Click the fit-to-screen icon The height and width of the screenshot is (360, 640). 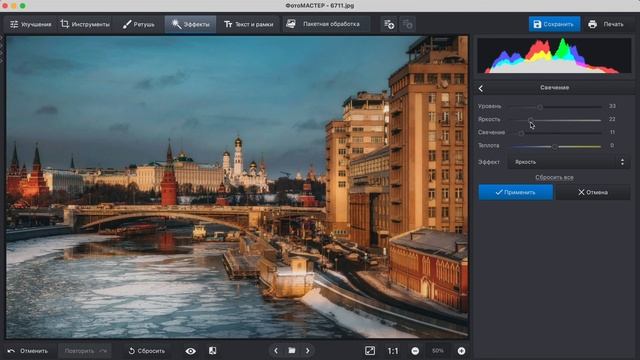pyautogui.click(x=370, y=351)
